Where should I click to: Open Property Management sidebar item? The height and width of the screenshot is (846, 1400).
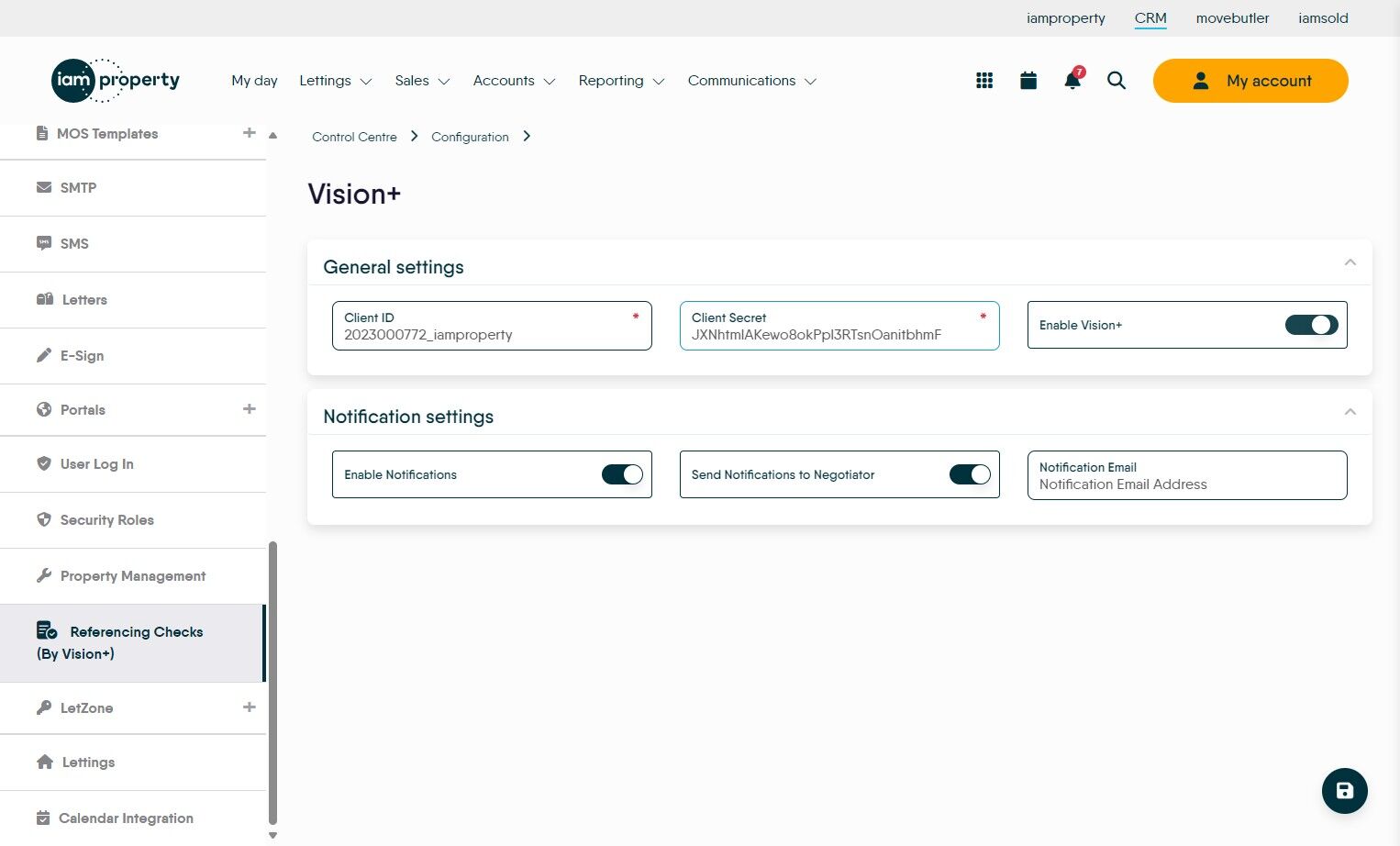pyautogui.click(x=133, y=576)
